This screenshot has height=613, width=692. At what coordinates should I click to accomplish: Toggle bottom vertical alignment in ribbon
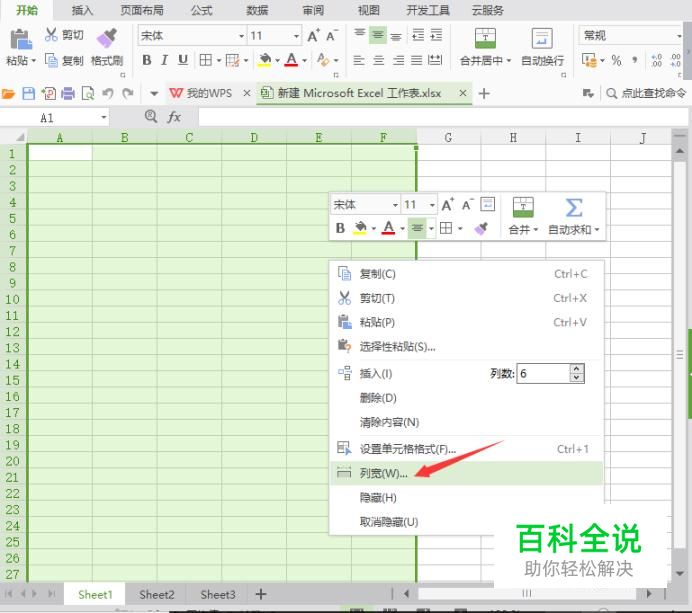[396, 36]
